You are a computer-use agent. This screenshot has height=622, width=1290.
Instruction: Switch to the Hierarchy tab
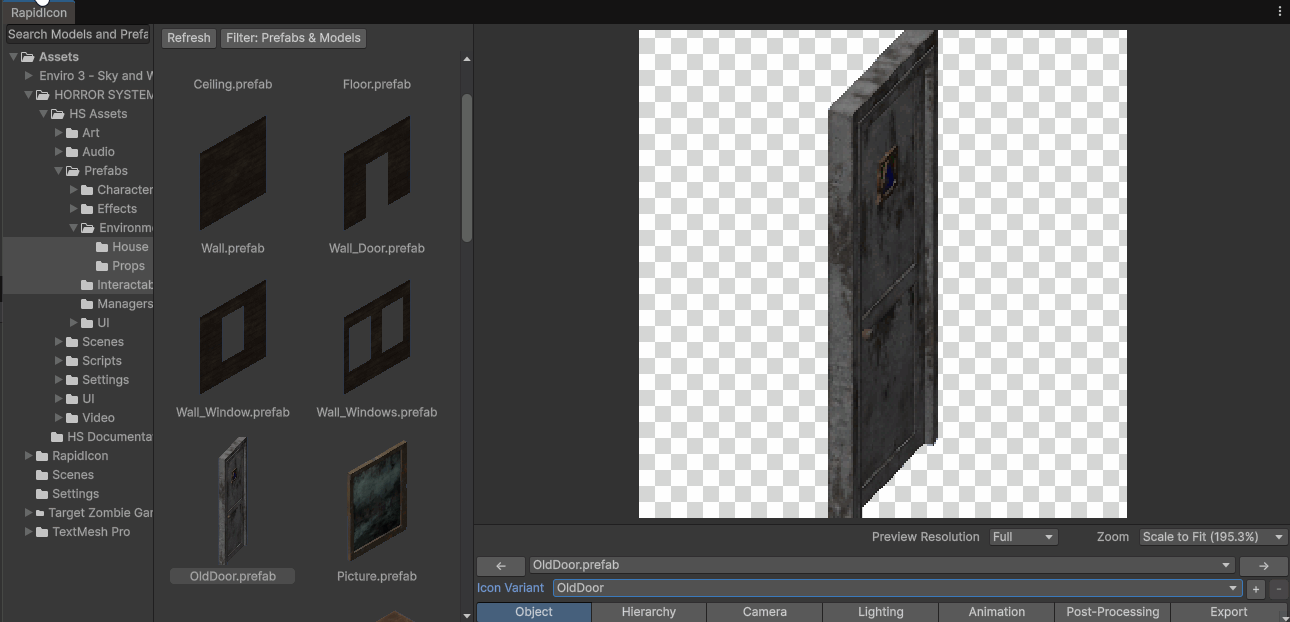pos(649,612)
